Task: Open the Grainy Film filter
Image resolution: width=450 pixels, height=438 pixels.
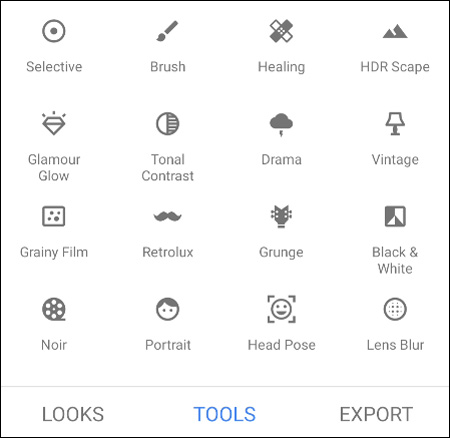Action: point(54,216)
